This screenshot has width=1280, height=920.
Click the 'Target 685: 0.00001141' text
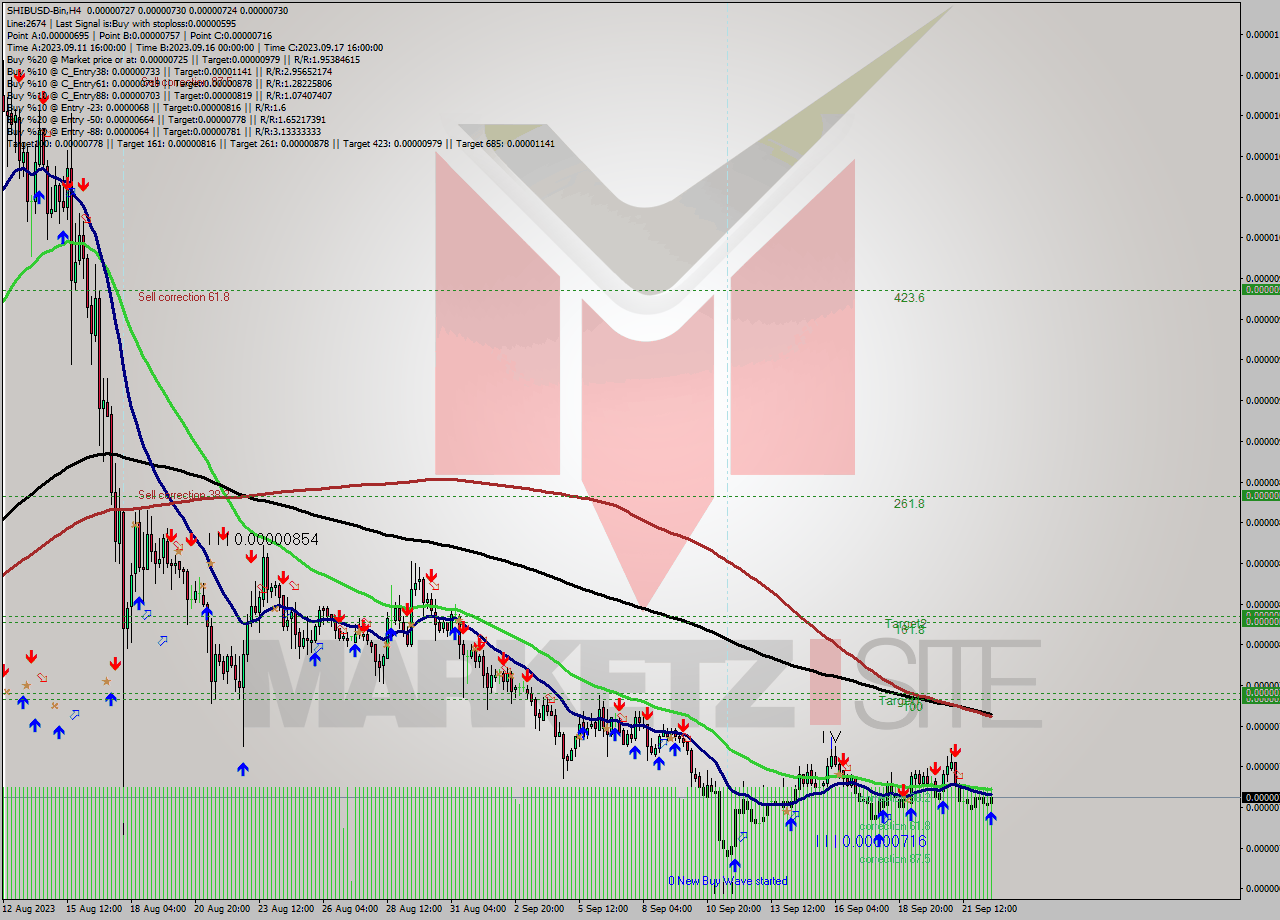coord(505,143)
